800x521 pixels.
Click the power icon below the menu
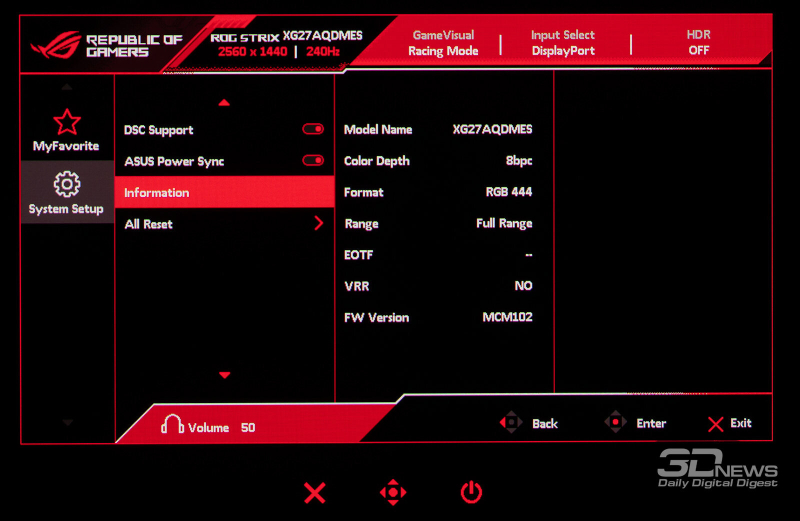(x=471, y=492)
